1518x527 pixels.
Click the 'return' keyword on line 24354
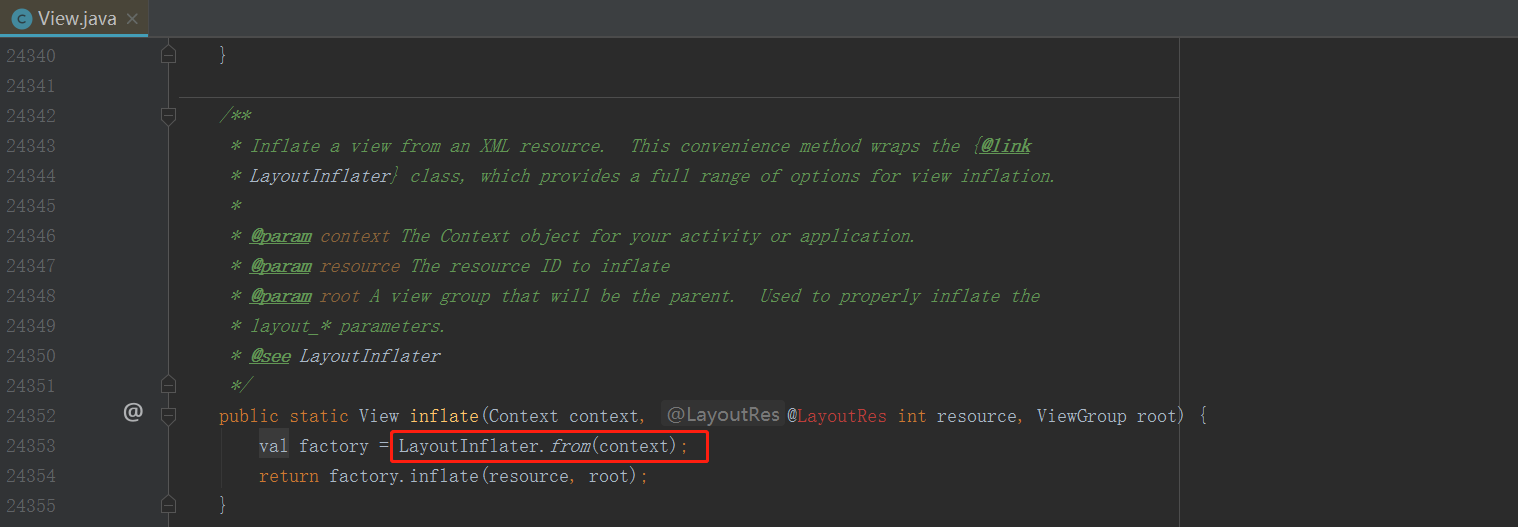coord(289,476)
